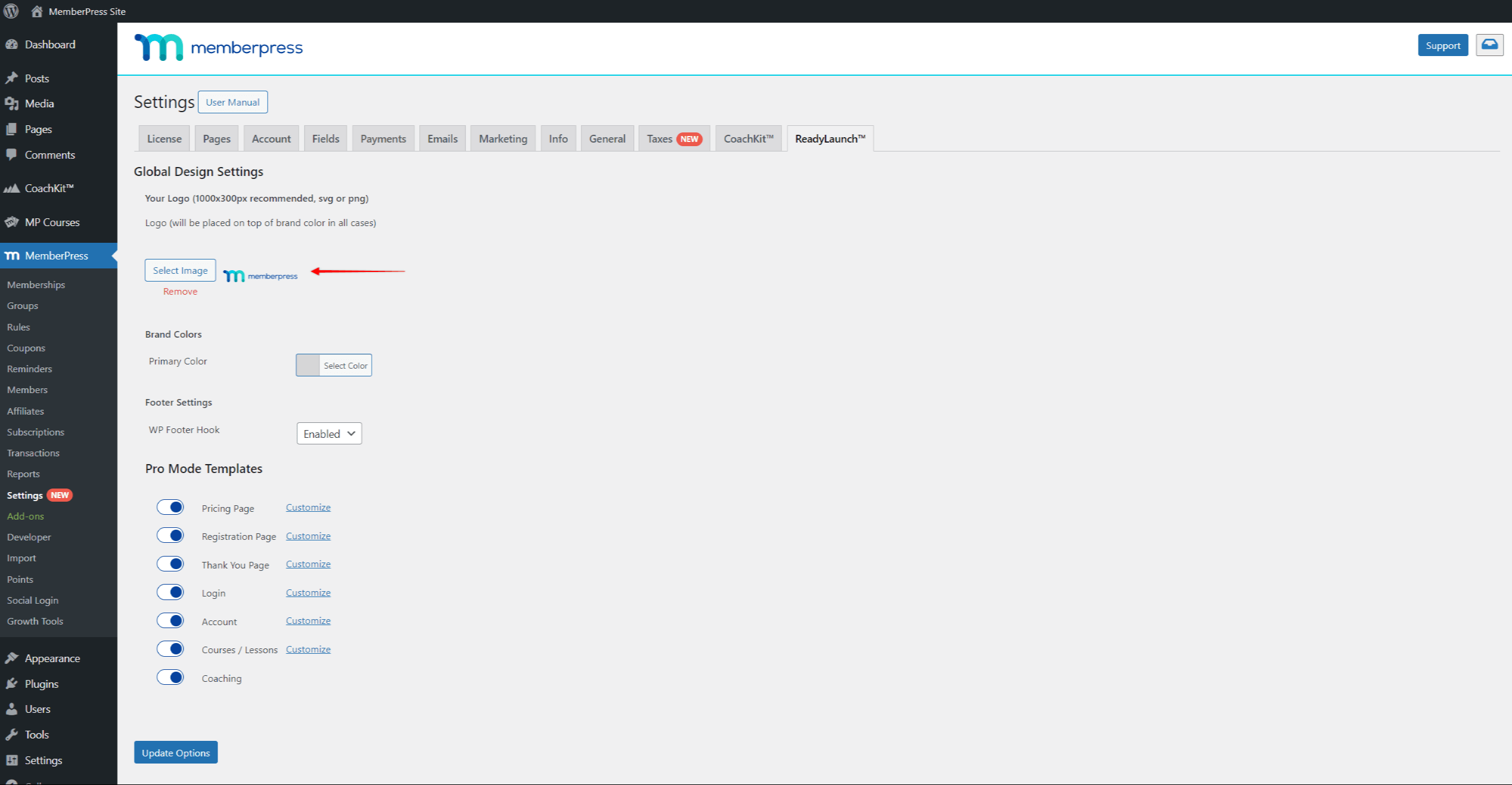Open the Taxes NEW tab
Viewport: 1512px width, 785px height.
tap(674, 138)
